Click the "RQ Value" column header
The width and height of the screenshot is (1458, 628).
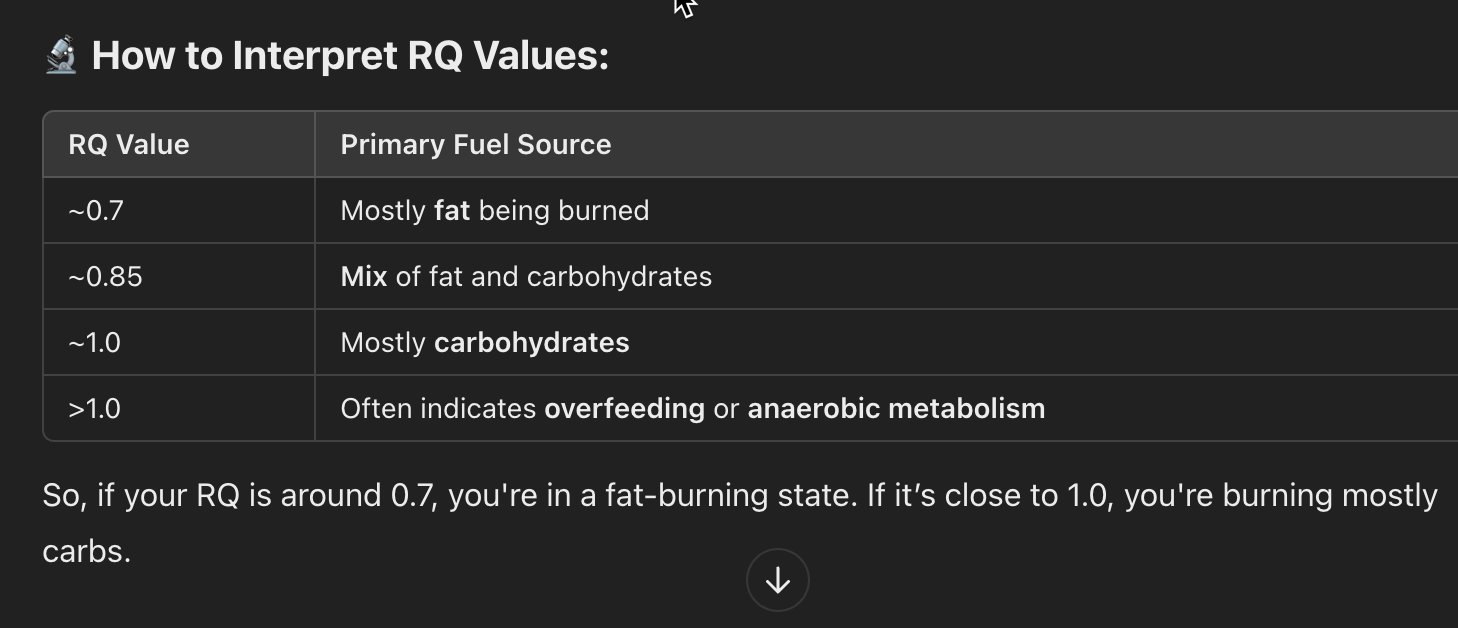129,144
